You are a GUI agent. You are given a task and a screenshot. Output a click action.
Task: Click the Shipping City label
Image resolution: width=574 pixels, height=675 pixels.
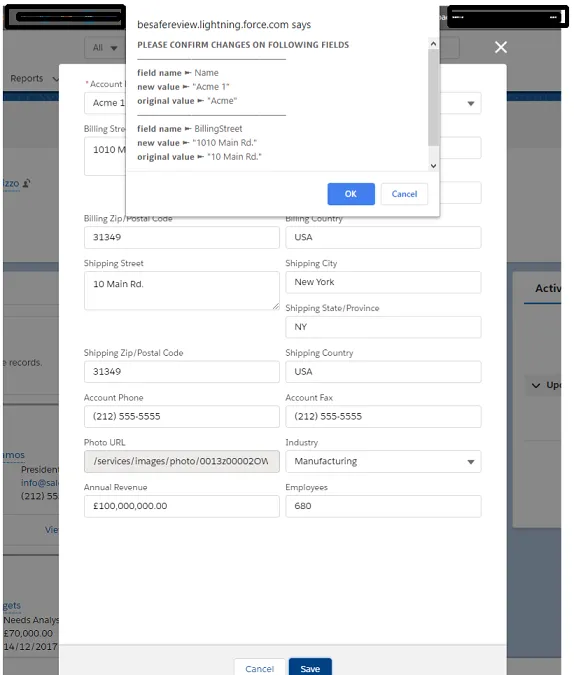coord(311,263)
